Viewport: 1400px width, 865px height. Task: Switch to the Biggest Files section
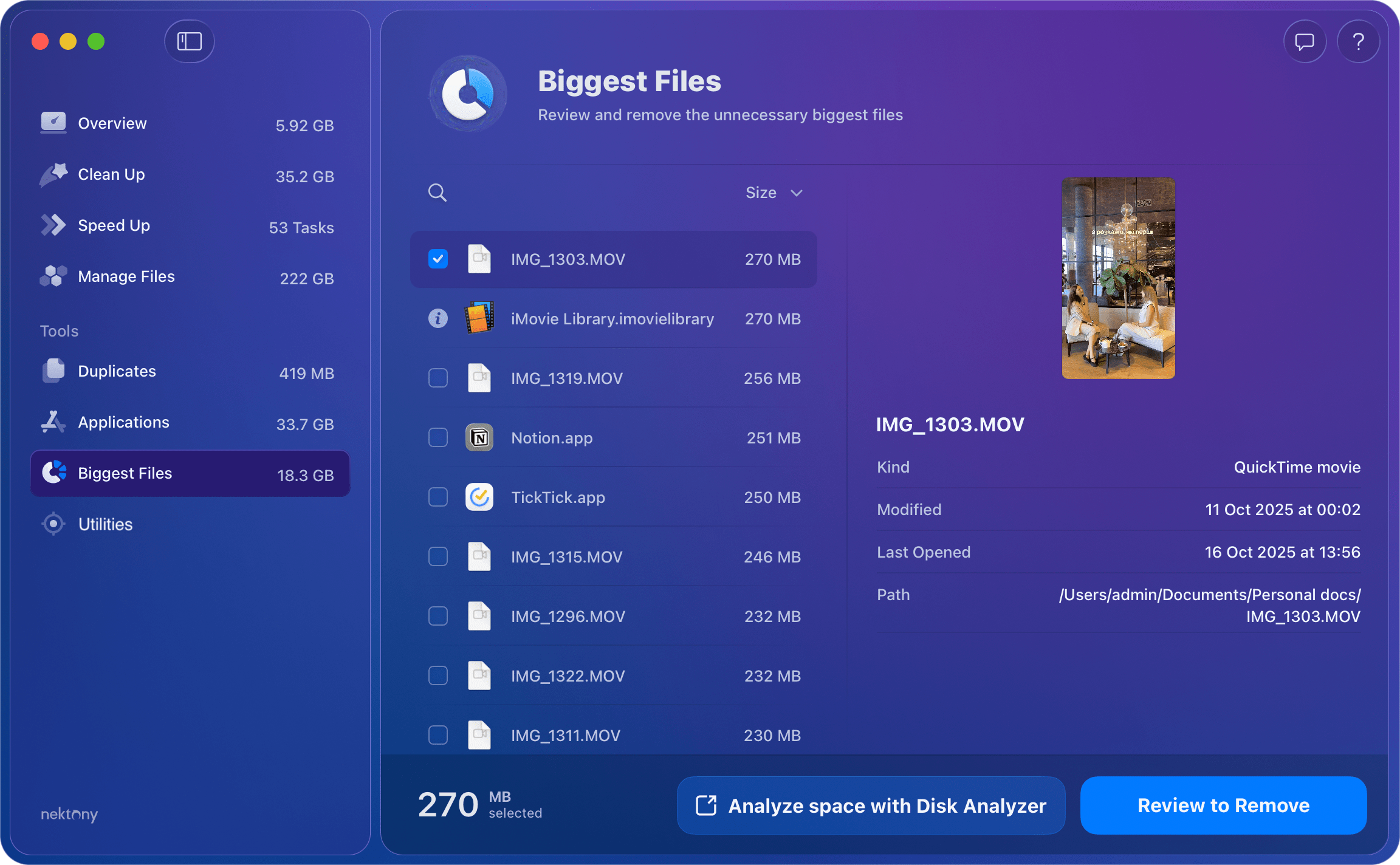pos(125,473)
